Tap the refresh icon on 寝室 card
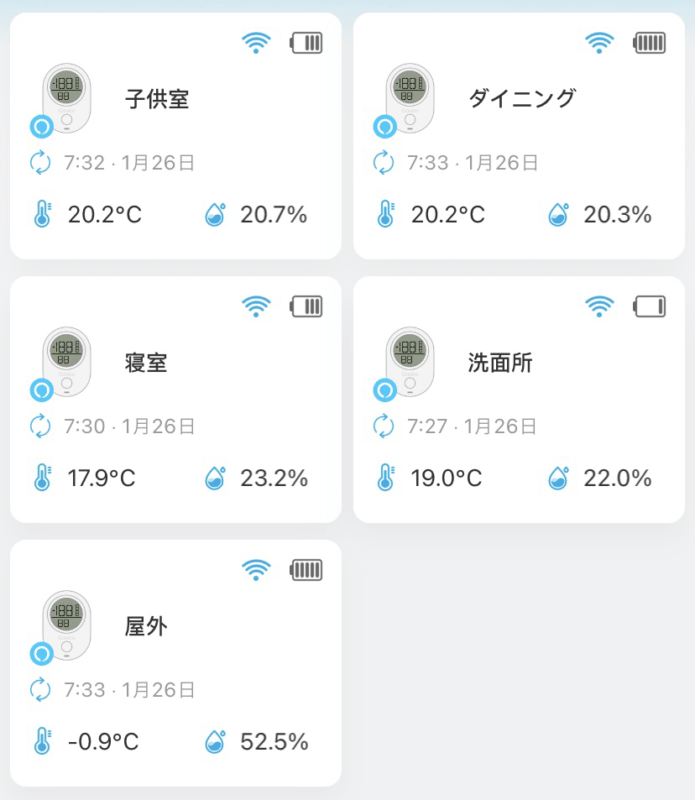Image resolution: width=695 pixels, height=800 pixels. [40, 427]
